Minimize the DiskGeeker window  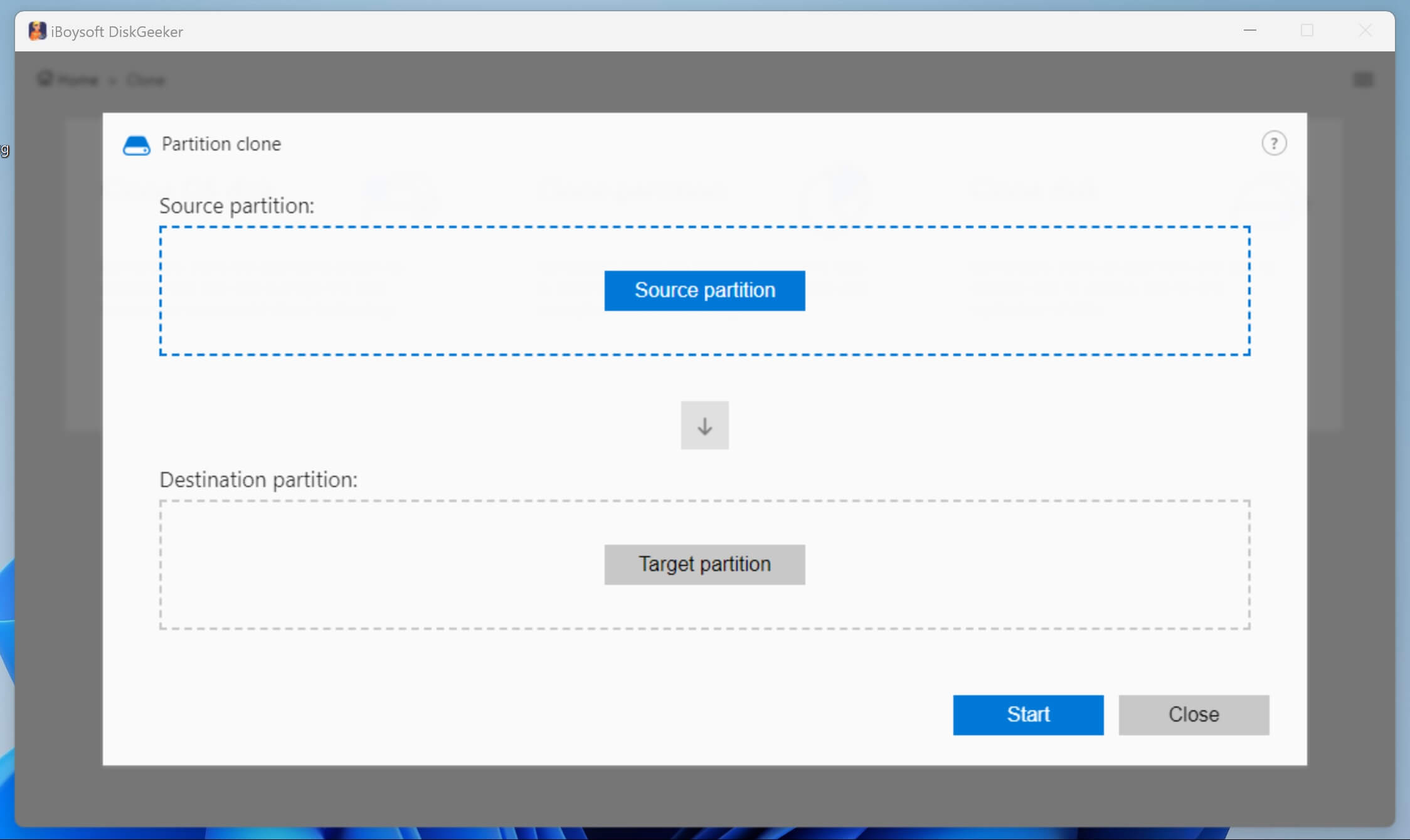click(x=1250, y=30)
